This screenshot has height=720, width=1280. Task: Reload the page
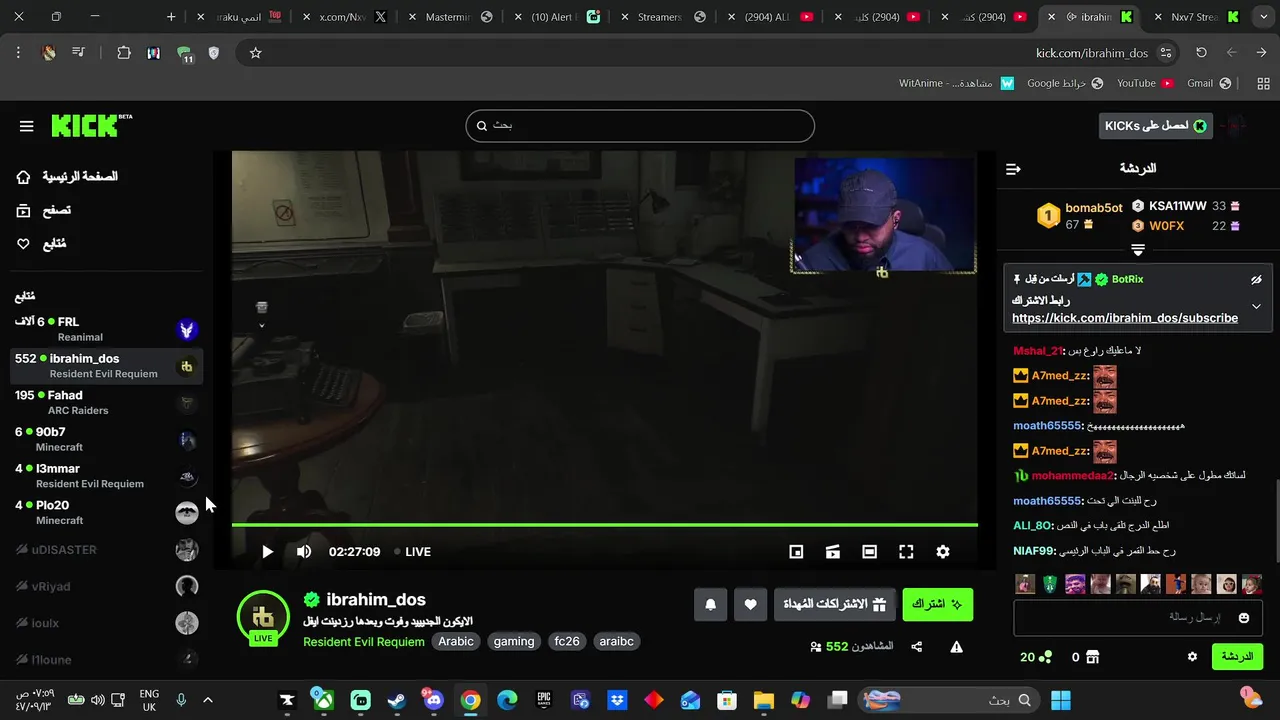click(x=1201, y=53)
